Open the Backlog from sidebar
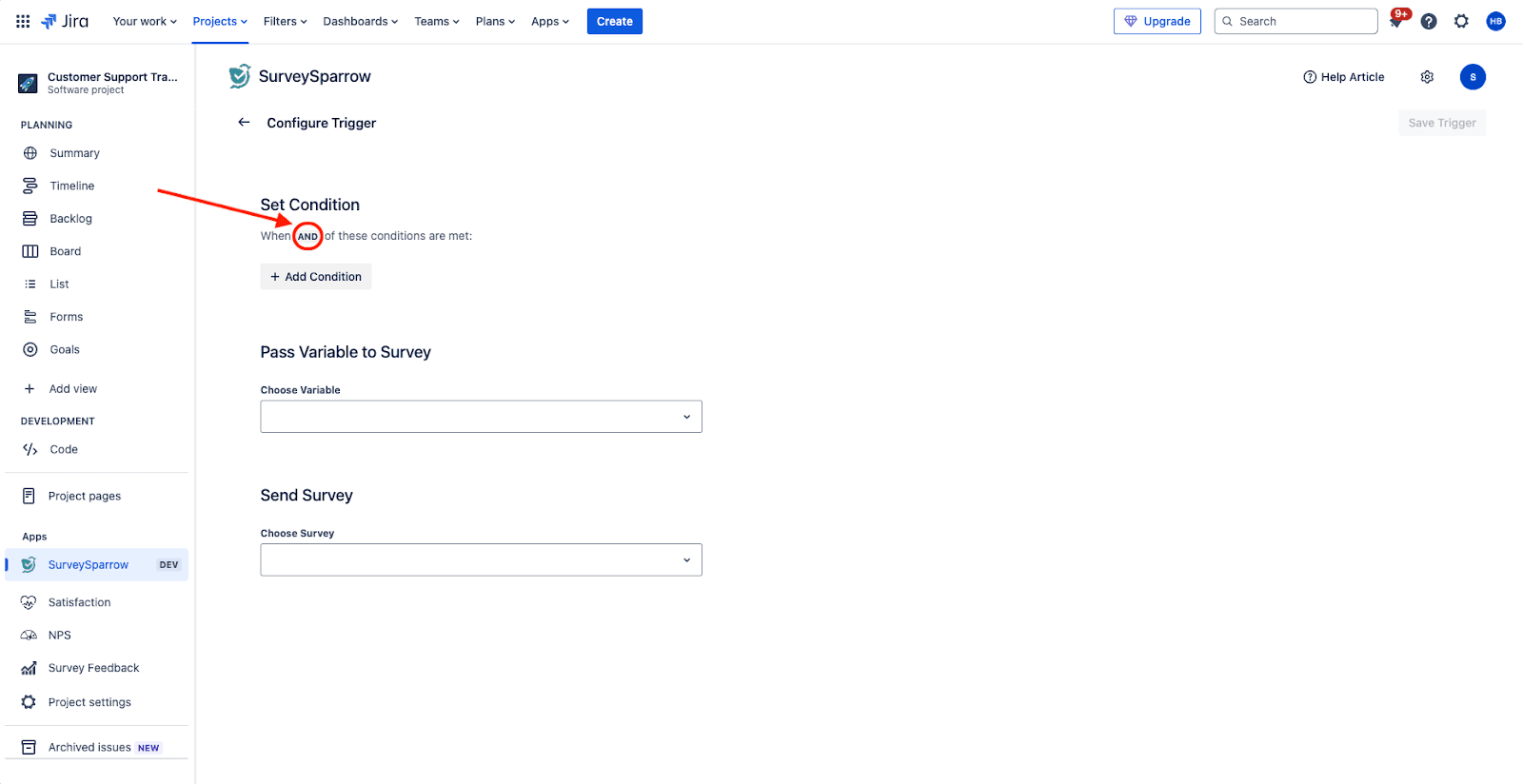 click(70, 219)
